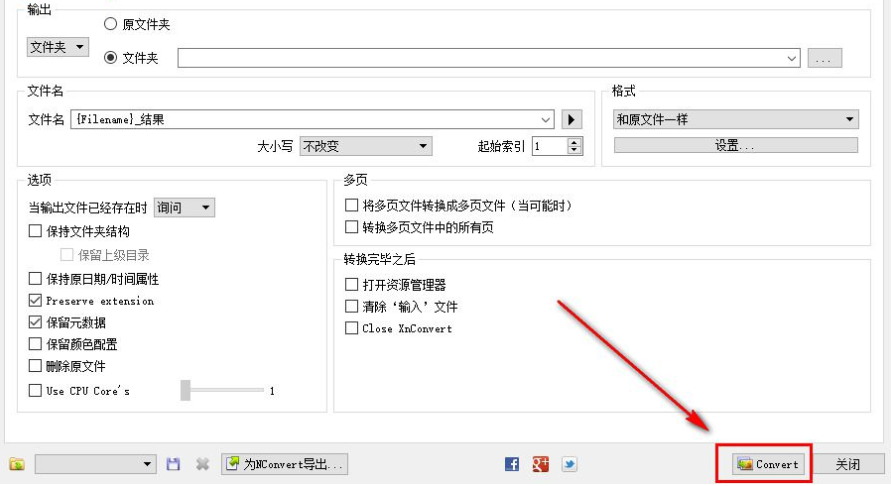The image size is (891, 486).
Task: Click the 设置... format settings button
Action: tap(736, 146)
